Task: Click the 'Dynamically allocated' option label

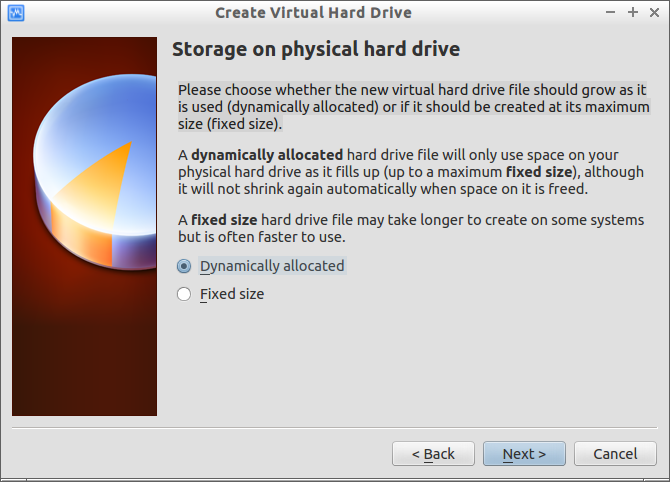Action: coord(272,266)
